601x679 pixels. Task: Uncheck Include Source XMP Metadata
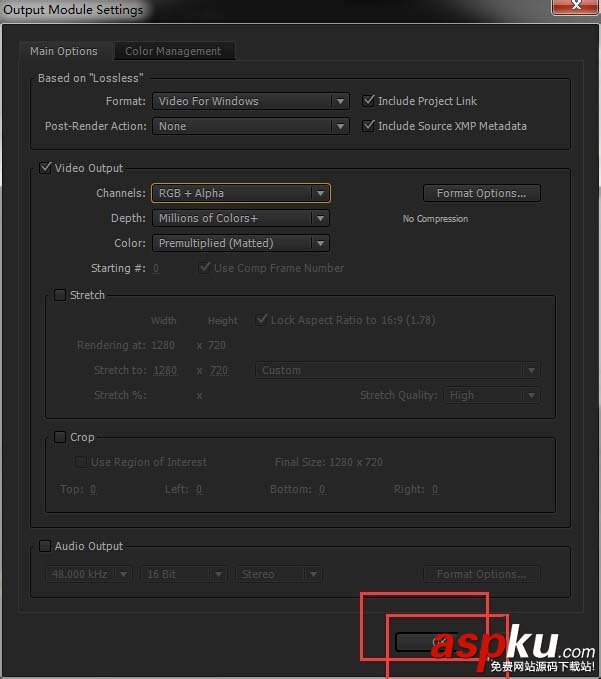tap(368, 126)
